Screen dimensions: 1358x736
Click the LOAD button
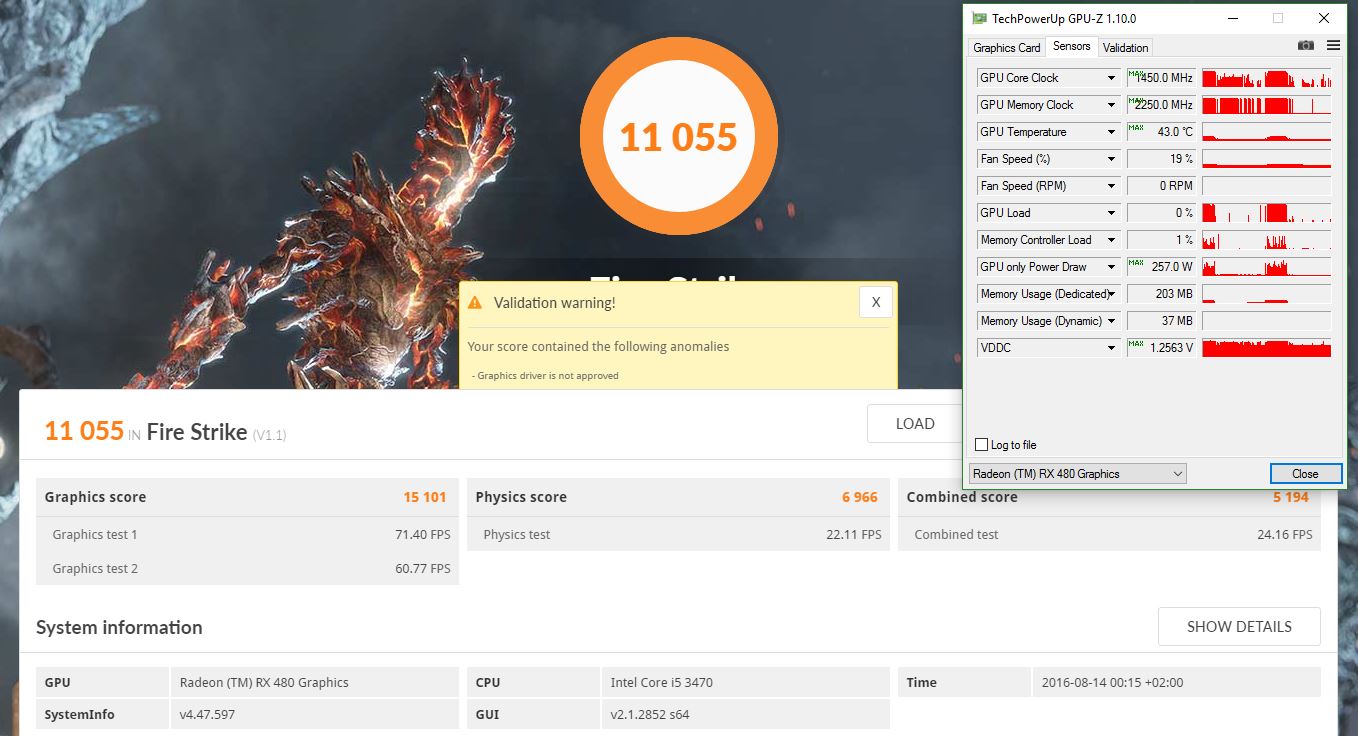[915, 423]
